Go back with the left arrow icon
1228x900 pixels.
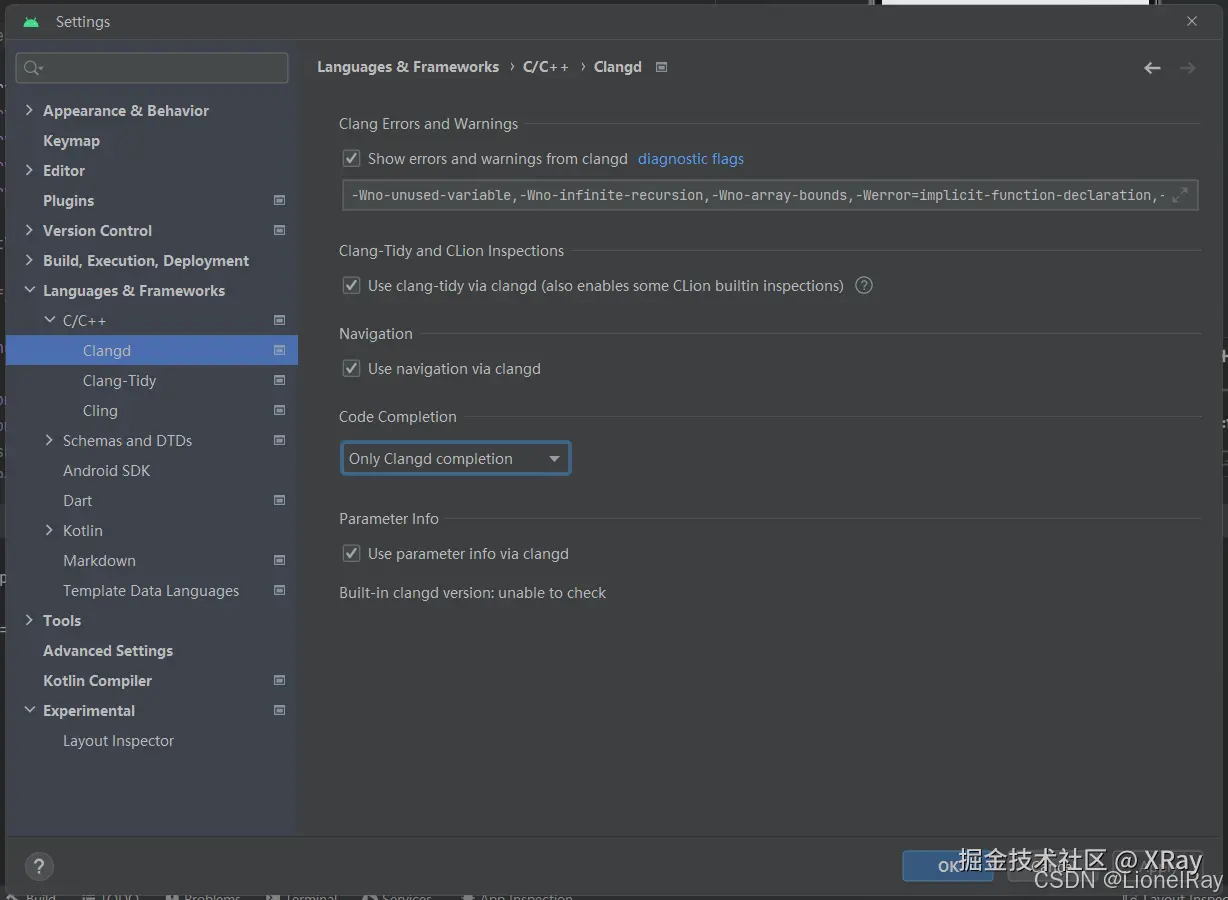(1152, 68)
